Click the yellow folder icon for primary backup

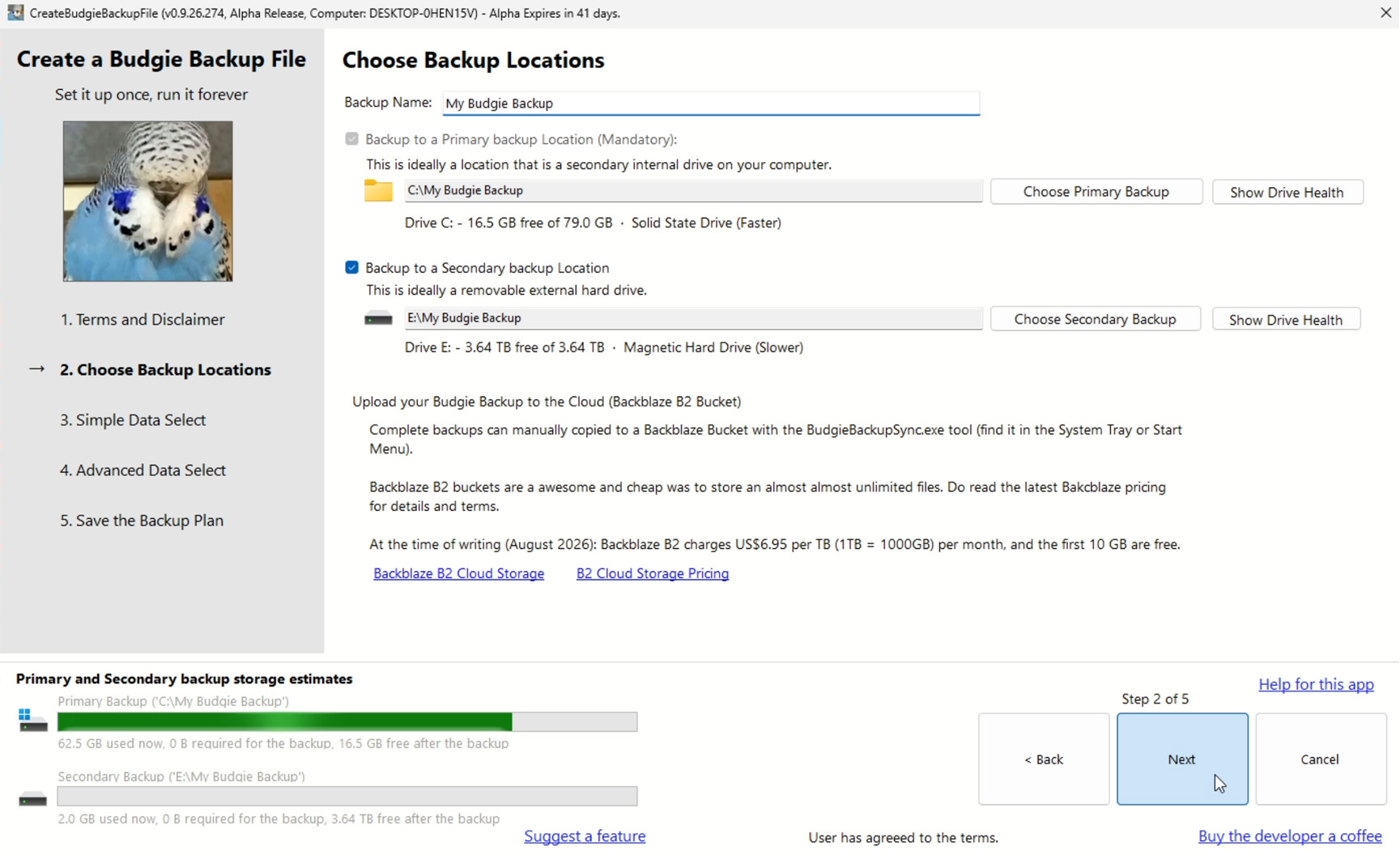[378, 190]
